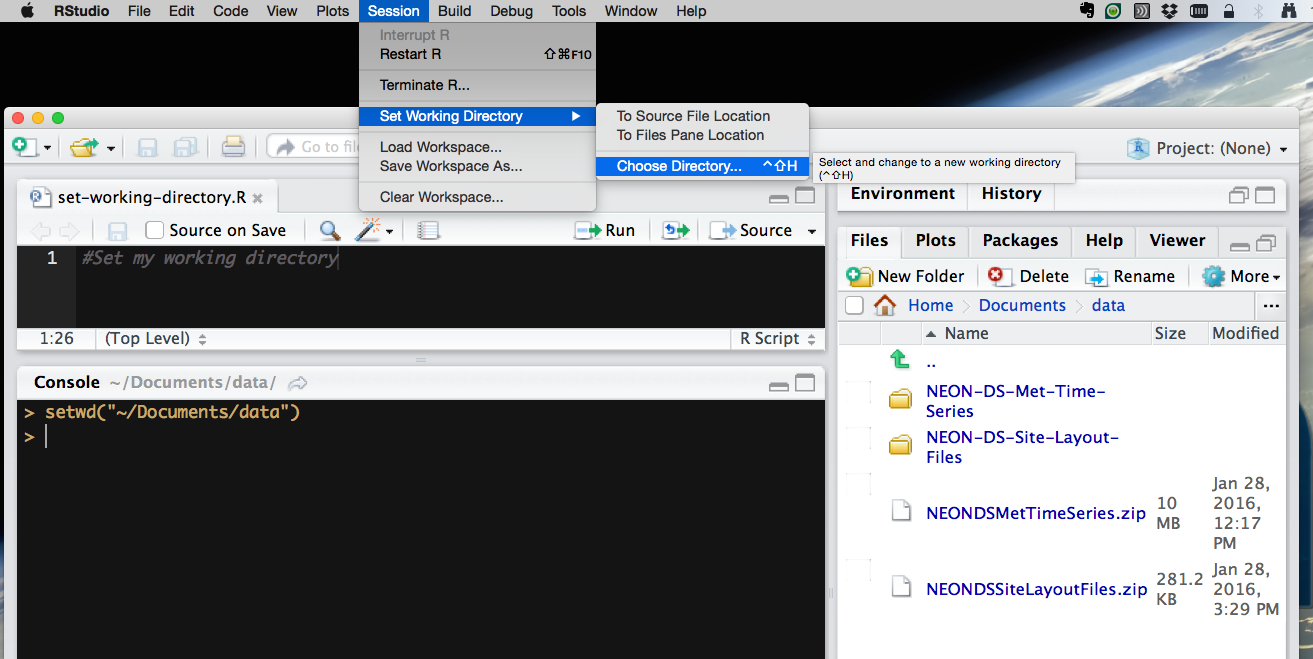Click the grayed save icon in editor toolbar
This screenshot has height=659, width=1313.
[117, 231]
